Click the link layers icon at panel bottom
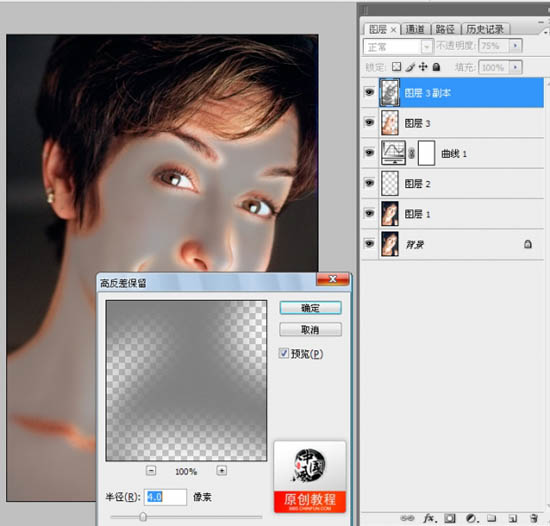The height and width of the screenshot is (526, 550). pyautogui.click(x=407, y=518)
